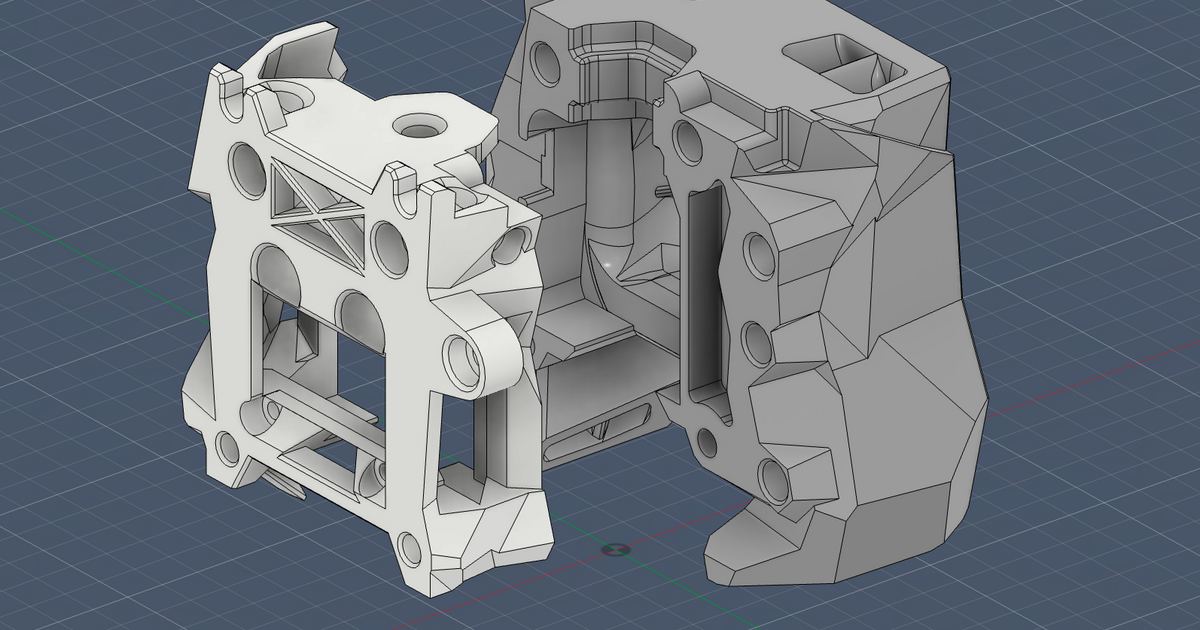This screenshot has height=630, width=1200.
Task: Click the origin point at the grid center
Action: 615,547
